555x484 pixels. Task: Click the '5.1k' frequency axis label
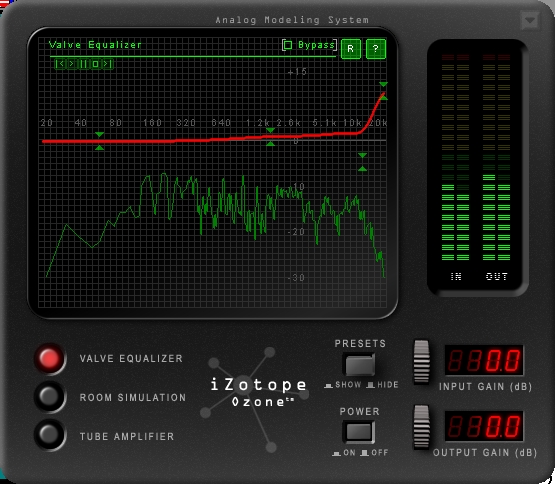tap(324, 123)
